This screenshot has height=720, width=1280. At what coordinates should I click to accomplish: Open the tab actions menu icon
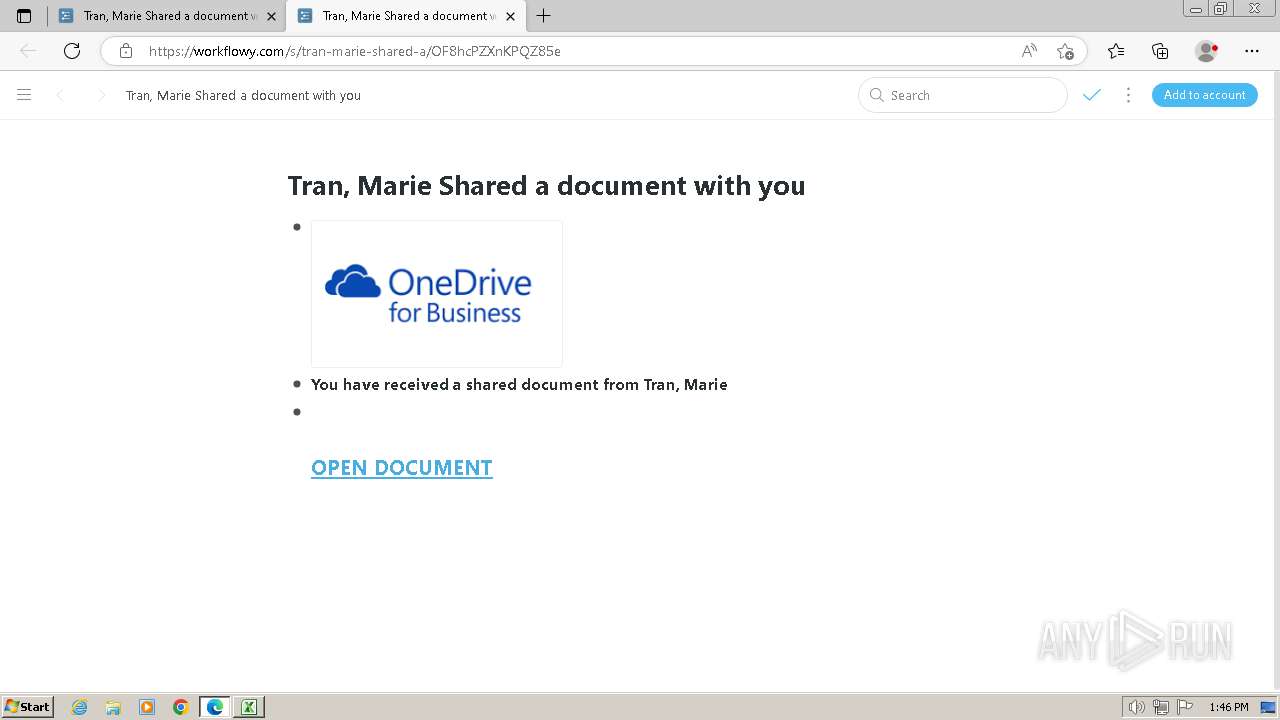click(24, 16)
